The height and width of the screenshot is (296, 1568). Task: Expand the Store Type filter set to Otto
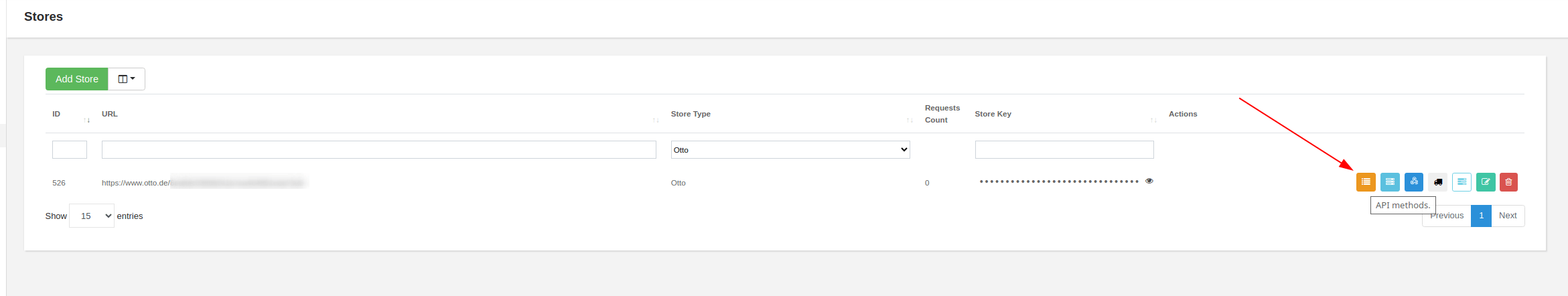point(790,150)
